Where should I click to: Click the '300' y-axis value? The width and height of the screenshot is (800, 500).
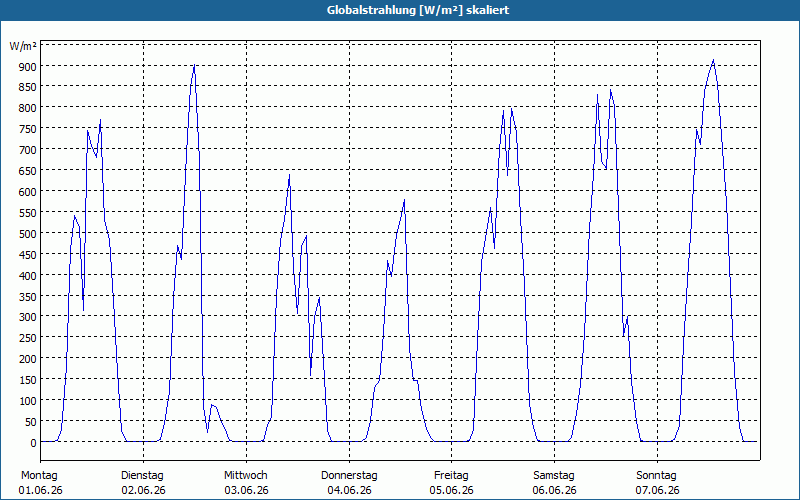tap(28, 317)
